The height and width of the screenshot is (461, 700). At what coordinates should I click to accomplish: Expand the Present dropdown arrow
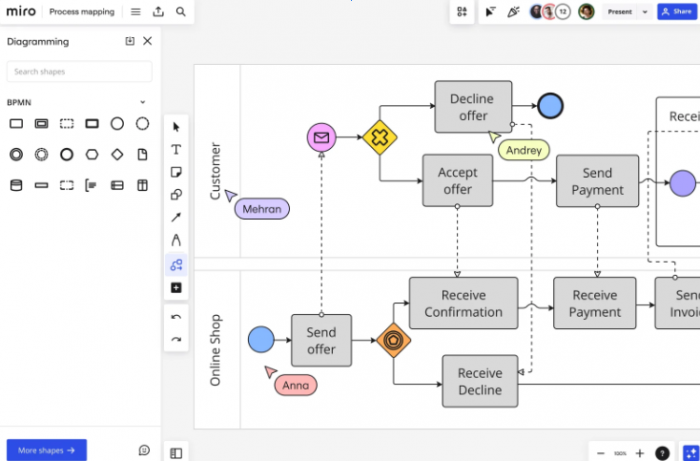tap(645, 12)
